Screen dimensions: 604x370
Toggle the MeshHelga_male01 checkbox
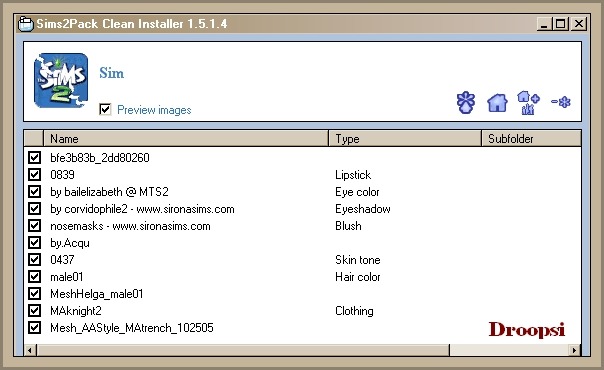[34, 293]
